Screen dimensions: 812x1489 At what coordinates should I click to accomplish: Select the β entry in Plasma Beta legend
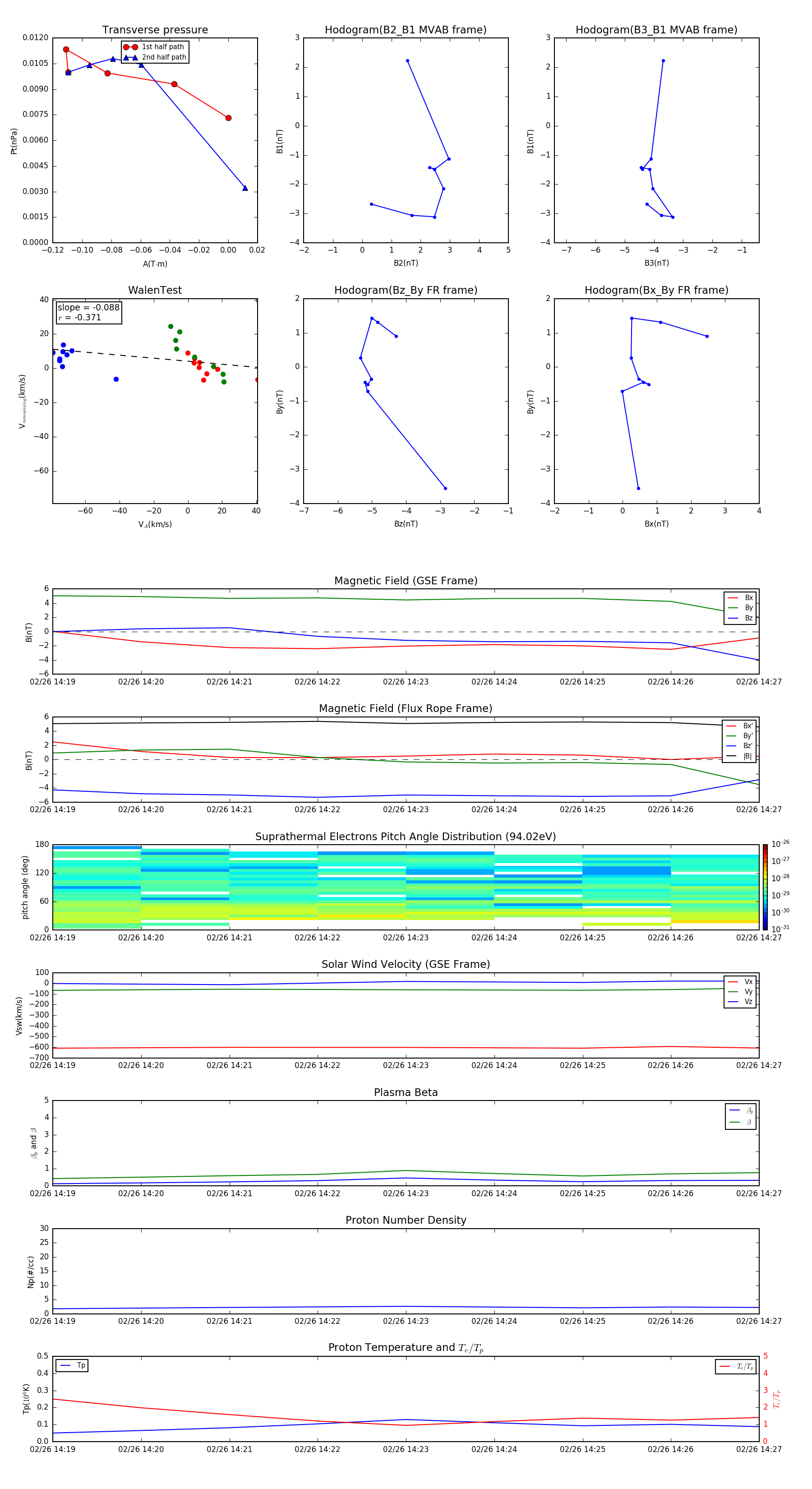[x=741, y=1122]
